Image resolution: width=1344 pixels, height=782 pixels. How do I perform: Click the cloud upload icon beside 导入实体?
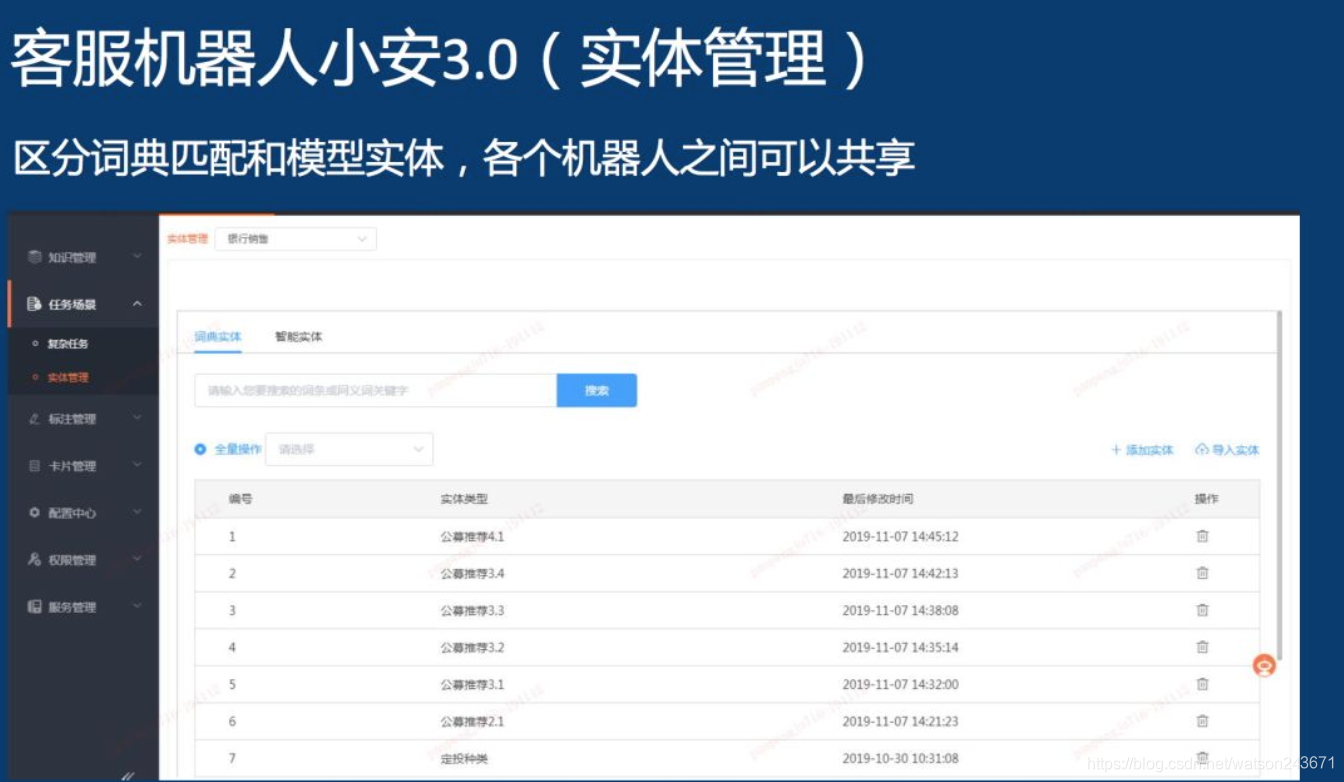point(1202,450)
